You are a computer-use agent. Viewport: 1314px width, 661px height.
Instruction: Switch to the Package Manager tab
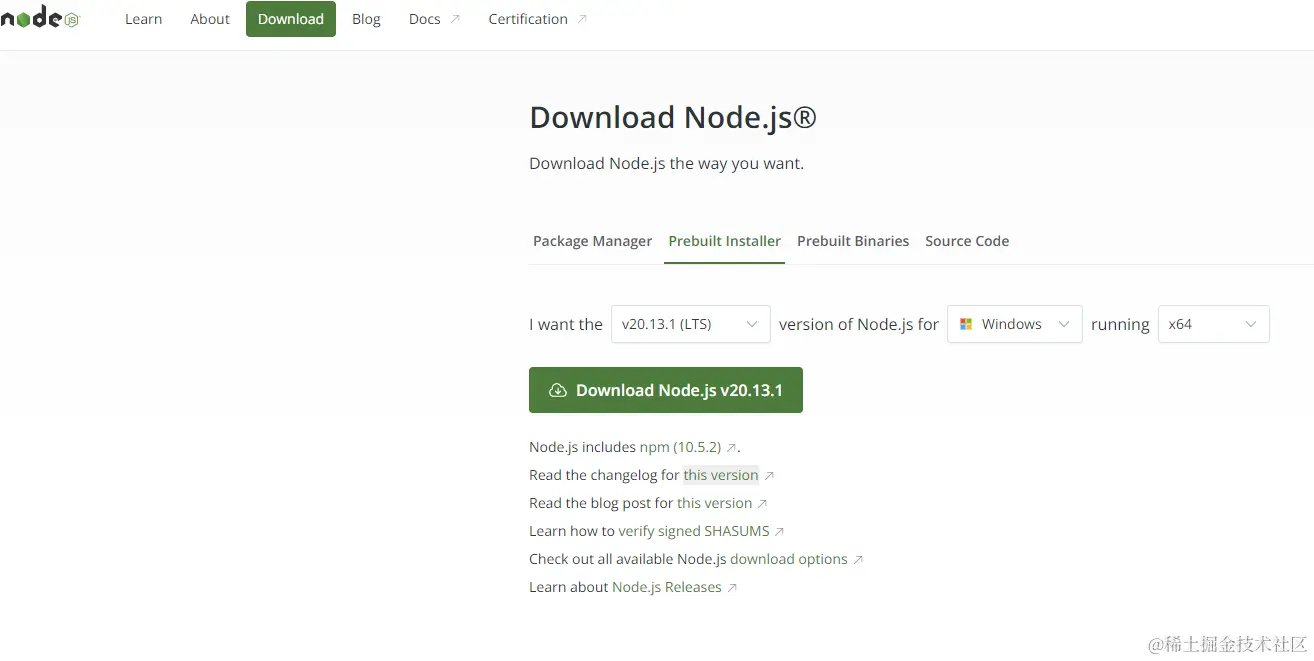[592, 241]
